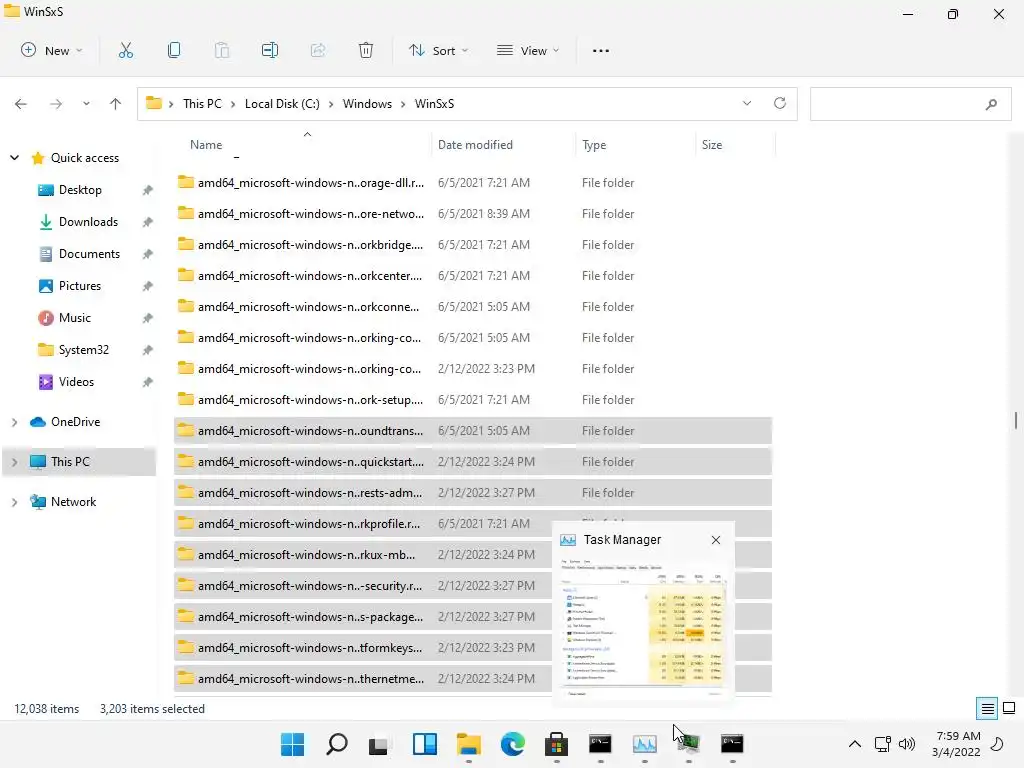Open the Sort dropdown menu
The width and height of the screenshot is (1024, 768).
click(x=438, y=50)
